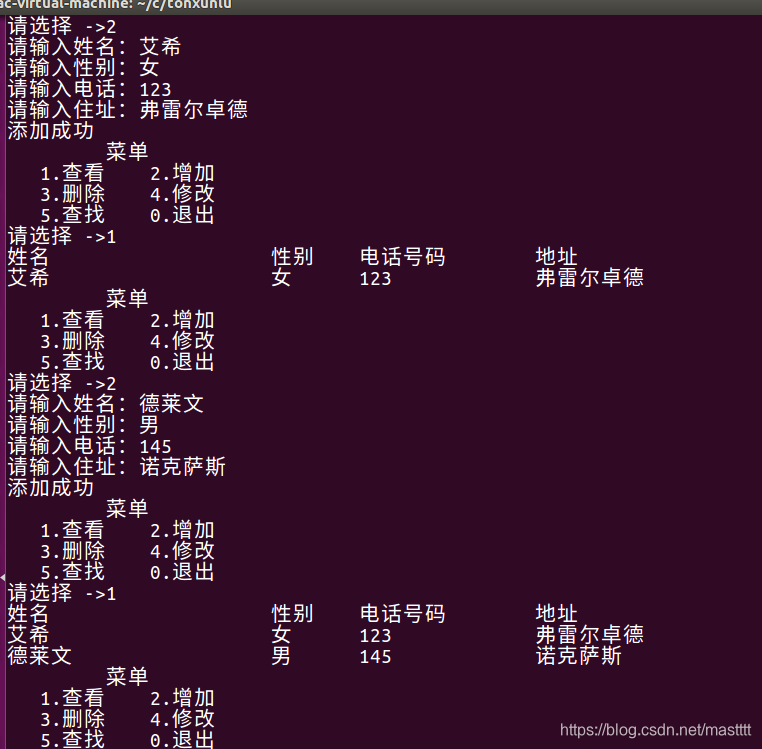Click the 诺克萨斯 address cell in the 德莱文 table row

pyautogui.click(x=579, y=656)
